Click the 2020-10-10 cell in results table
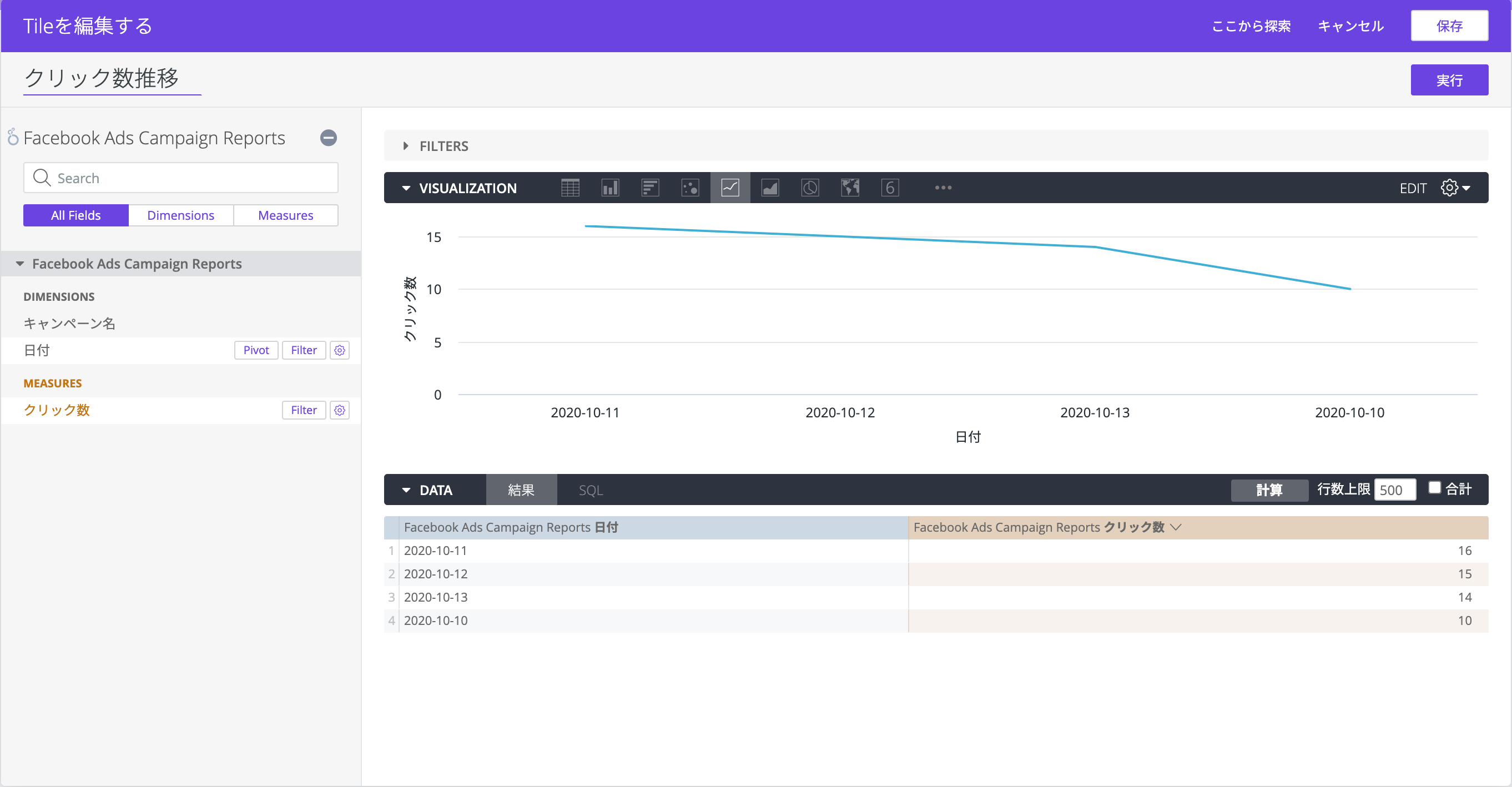Image resolution: width=1512 pixels, height=787 pixels. (x=653, y=621)
